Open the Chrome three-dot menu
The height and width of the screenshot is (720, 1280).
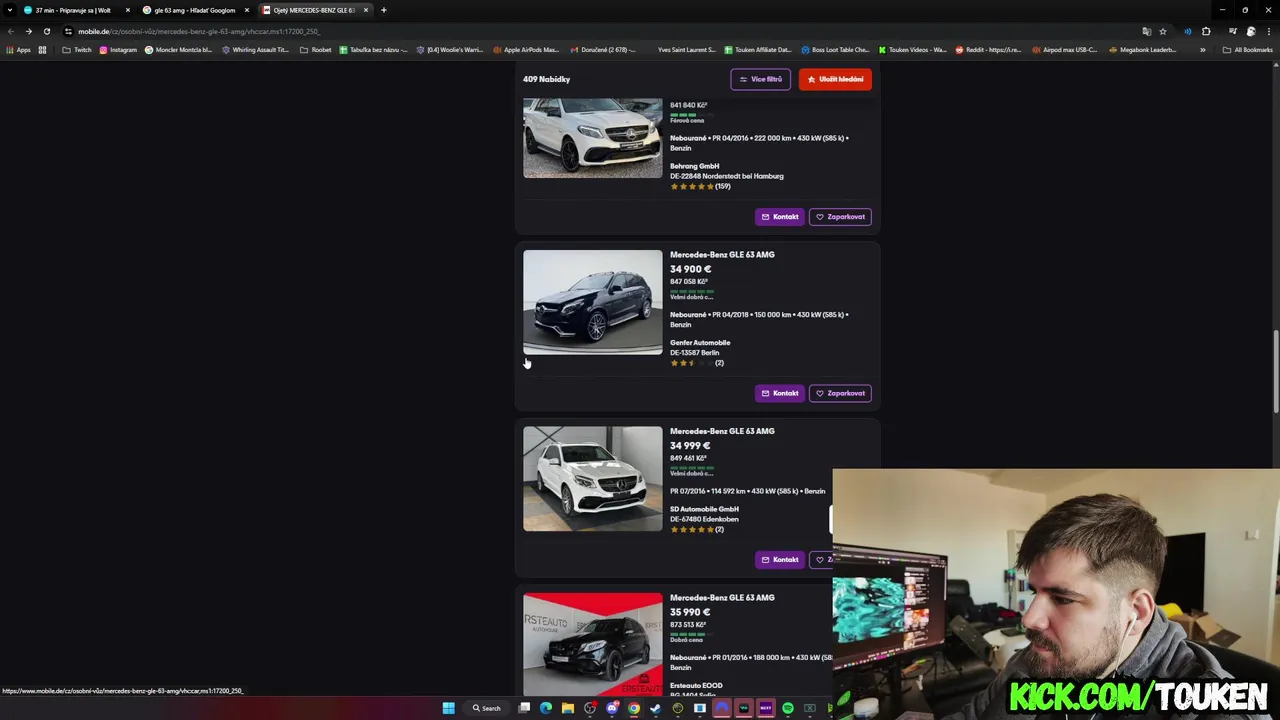pyautogui.click(x=1269, y=31)
